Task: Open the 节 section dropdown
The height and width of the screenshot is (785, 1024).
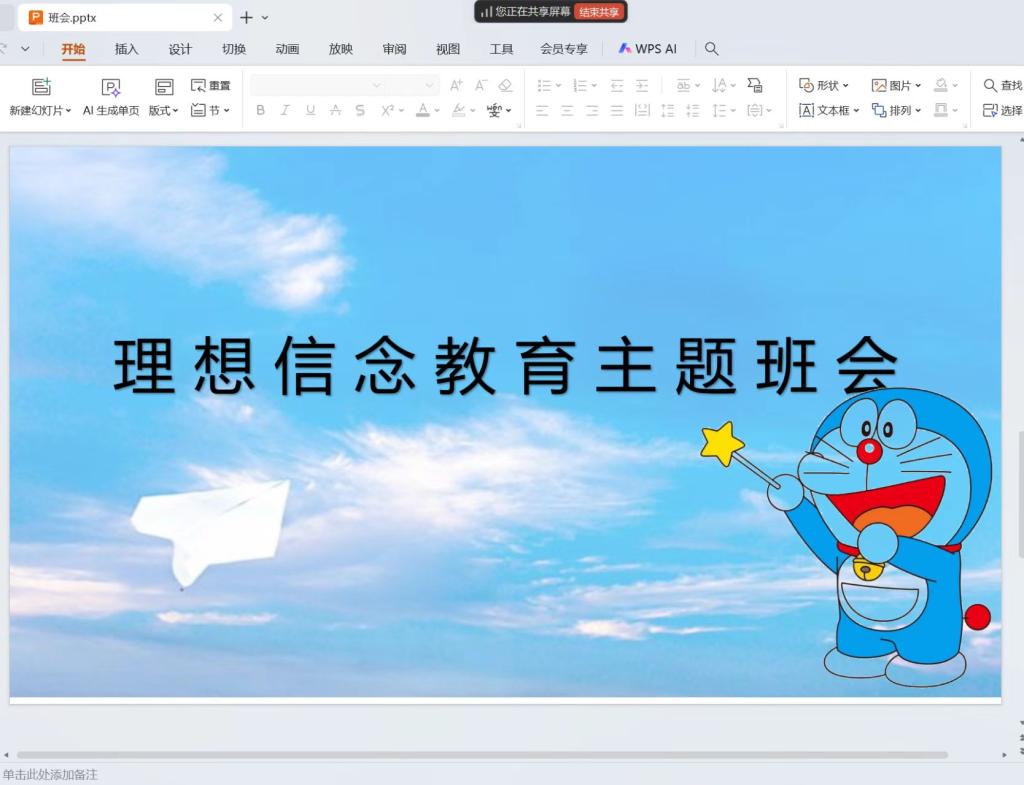Action: [210, 110]
